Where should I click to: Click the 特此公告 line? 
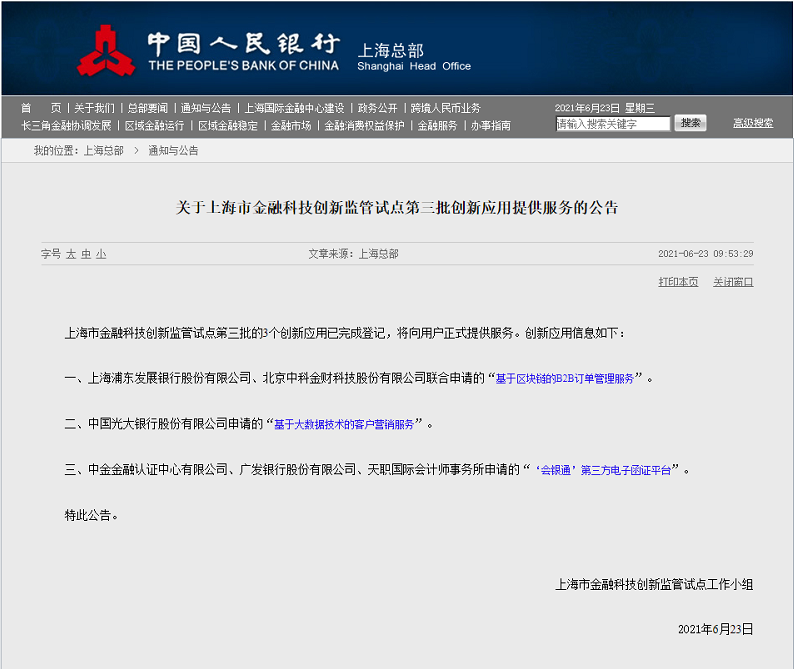tap(91, 515)
